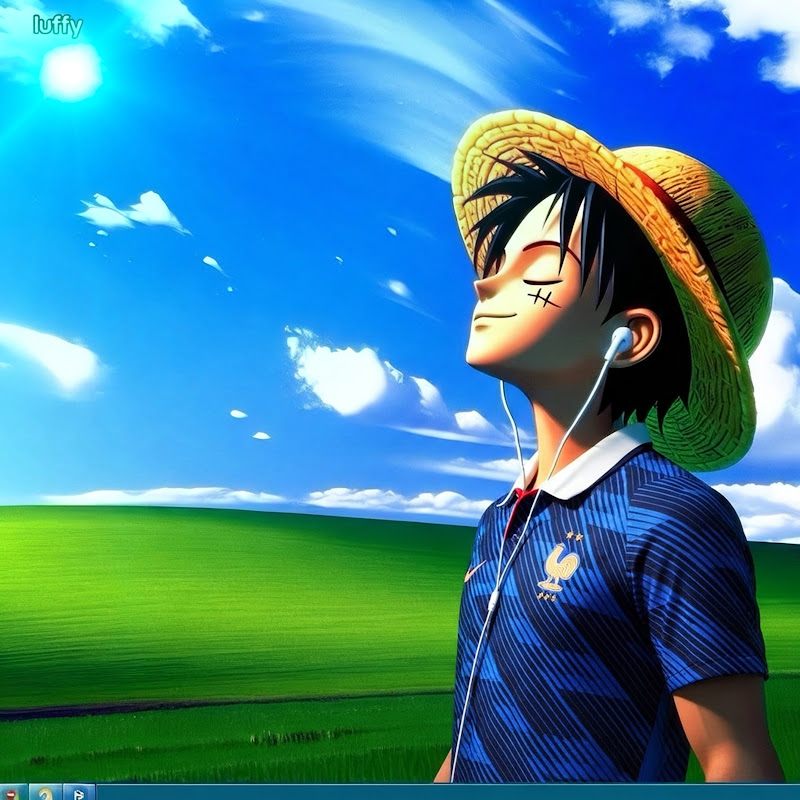
Task: Click the white earbud in the ear
Action: click(x=620, y=340)
